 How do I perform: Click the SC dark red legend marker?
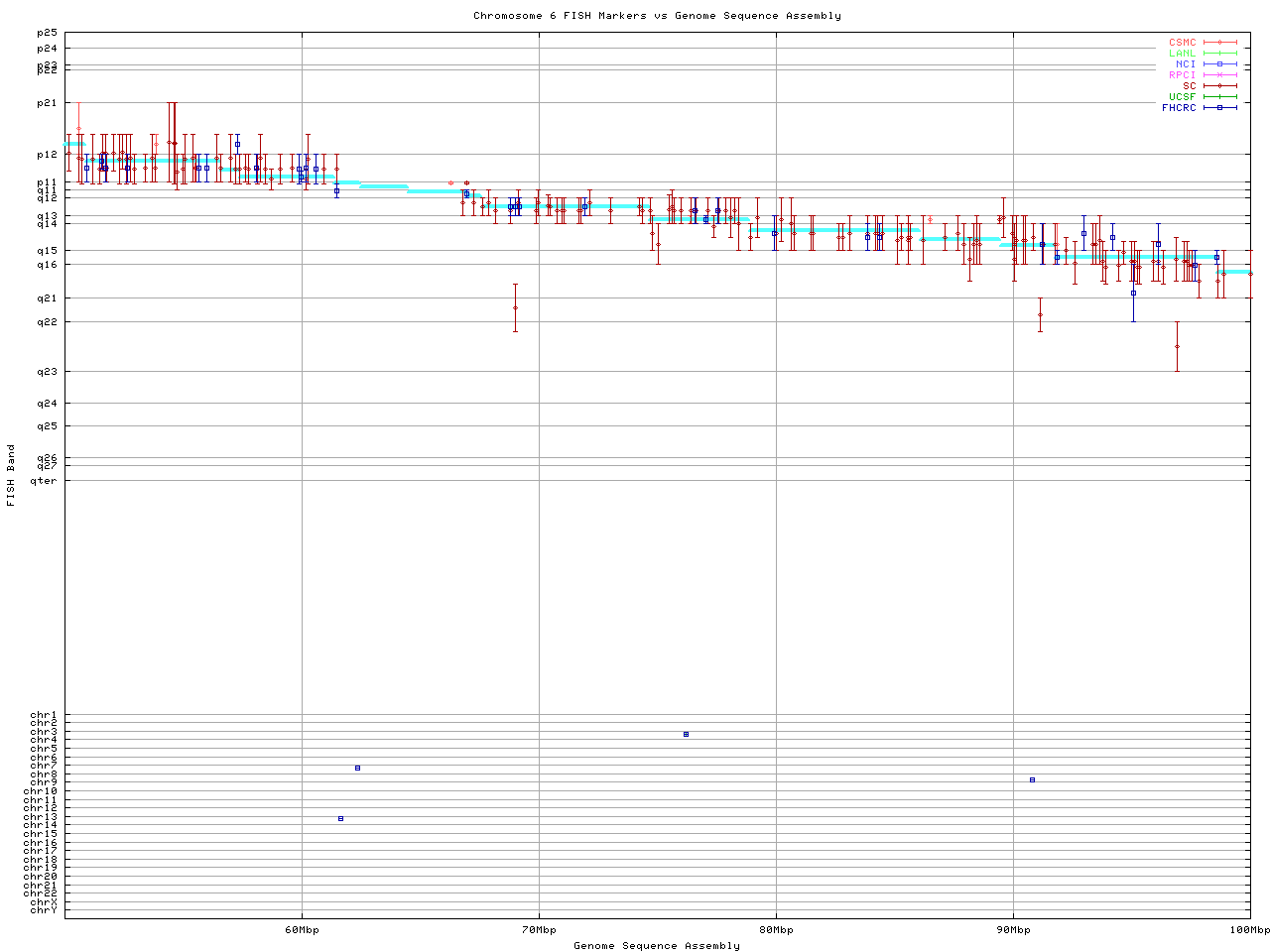pyautogui.click(x=1219, y=86)
